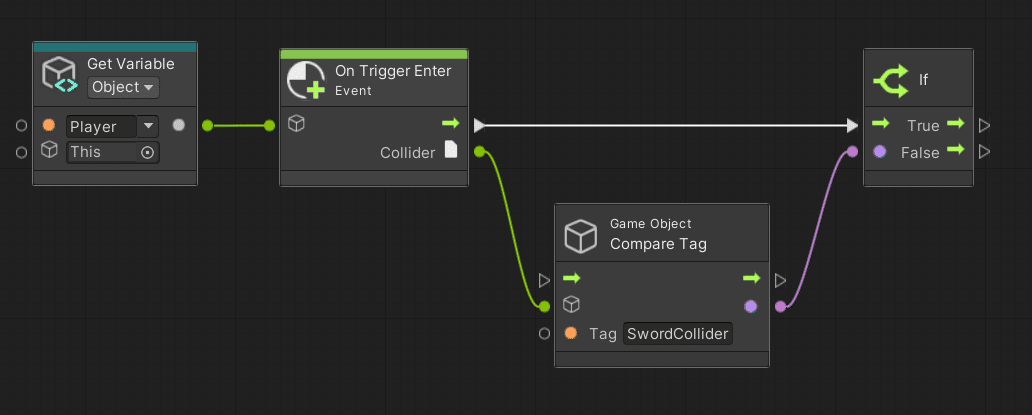The image size is (1032, 415).
Task: Click the Get Variable grey value output port
Action: (x=178, y=125)
